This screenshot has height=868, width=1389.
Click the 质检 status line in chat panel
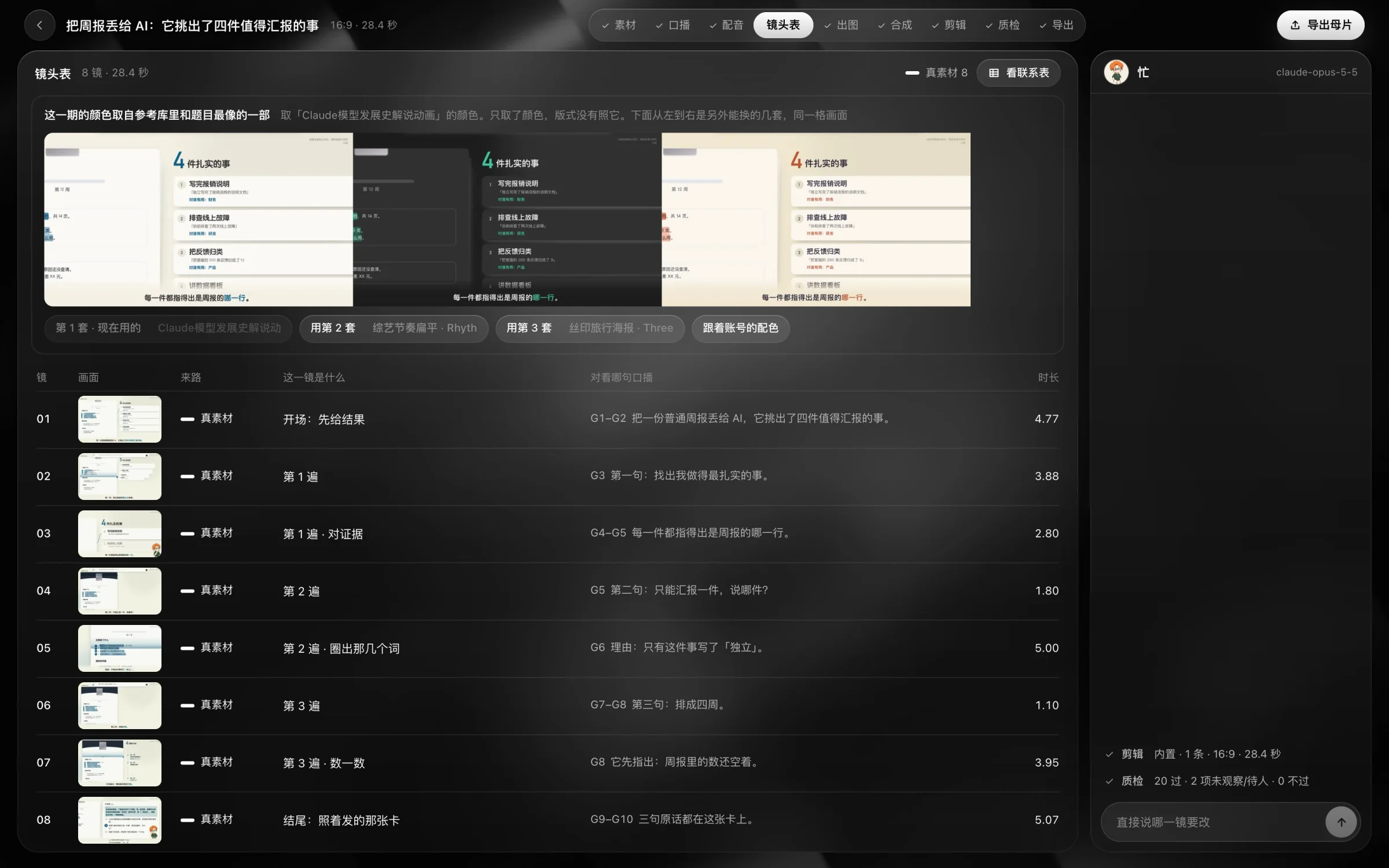click(1207, 781)
